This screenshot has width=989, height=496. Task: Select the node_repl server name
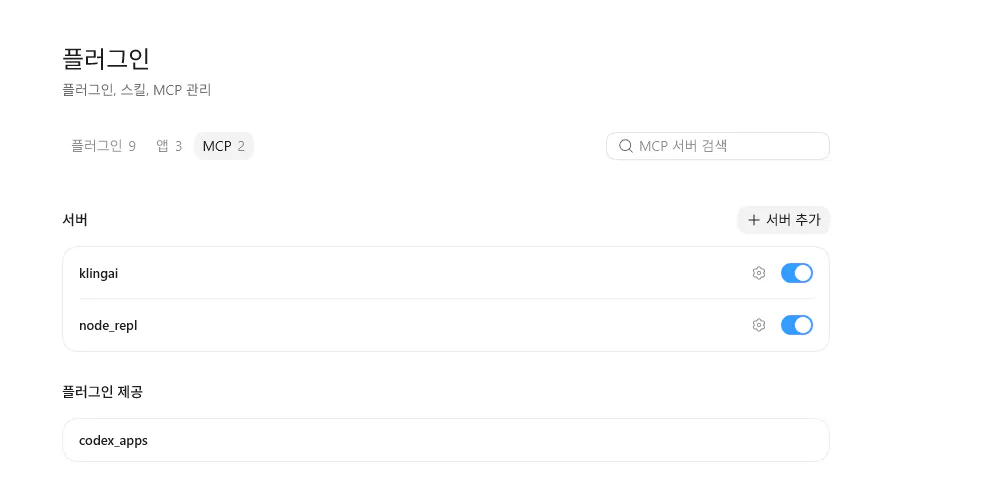pos(108,326)
